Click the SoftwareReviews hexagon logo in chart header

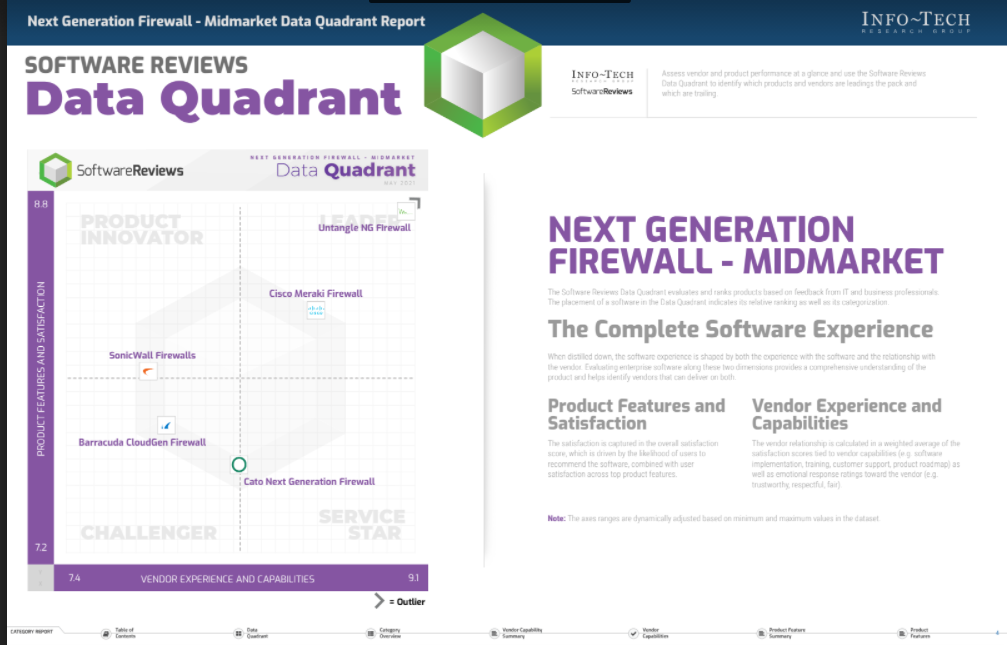coord(55,170)
